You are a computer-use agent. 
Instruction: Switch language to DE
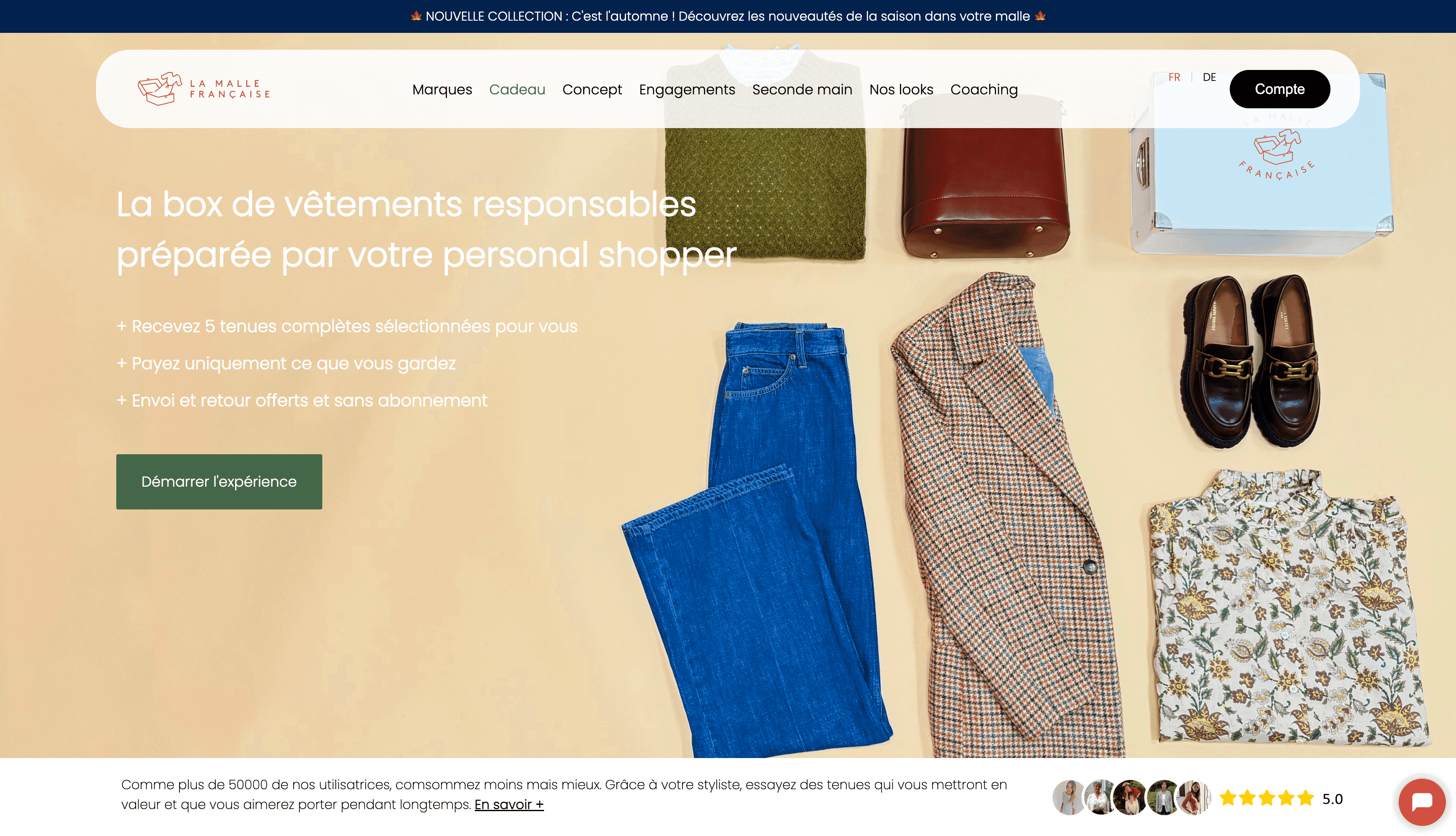pyautogui.click(x=1209, y=77)
